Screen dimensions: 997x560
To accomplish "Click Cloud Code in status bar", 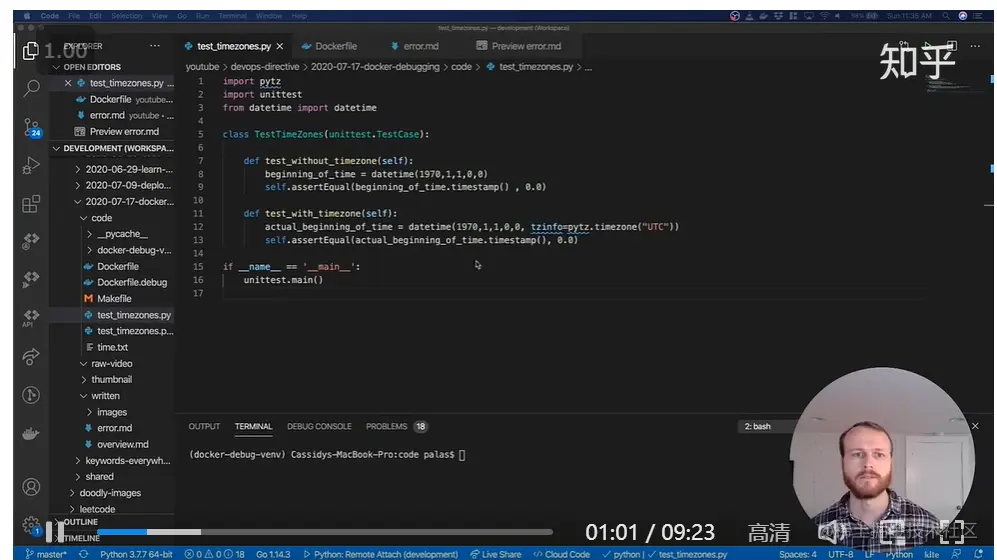I will point(561,554).
